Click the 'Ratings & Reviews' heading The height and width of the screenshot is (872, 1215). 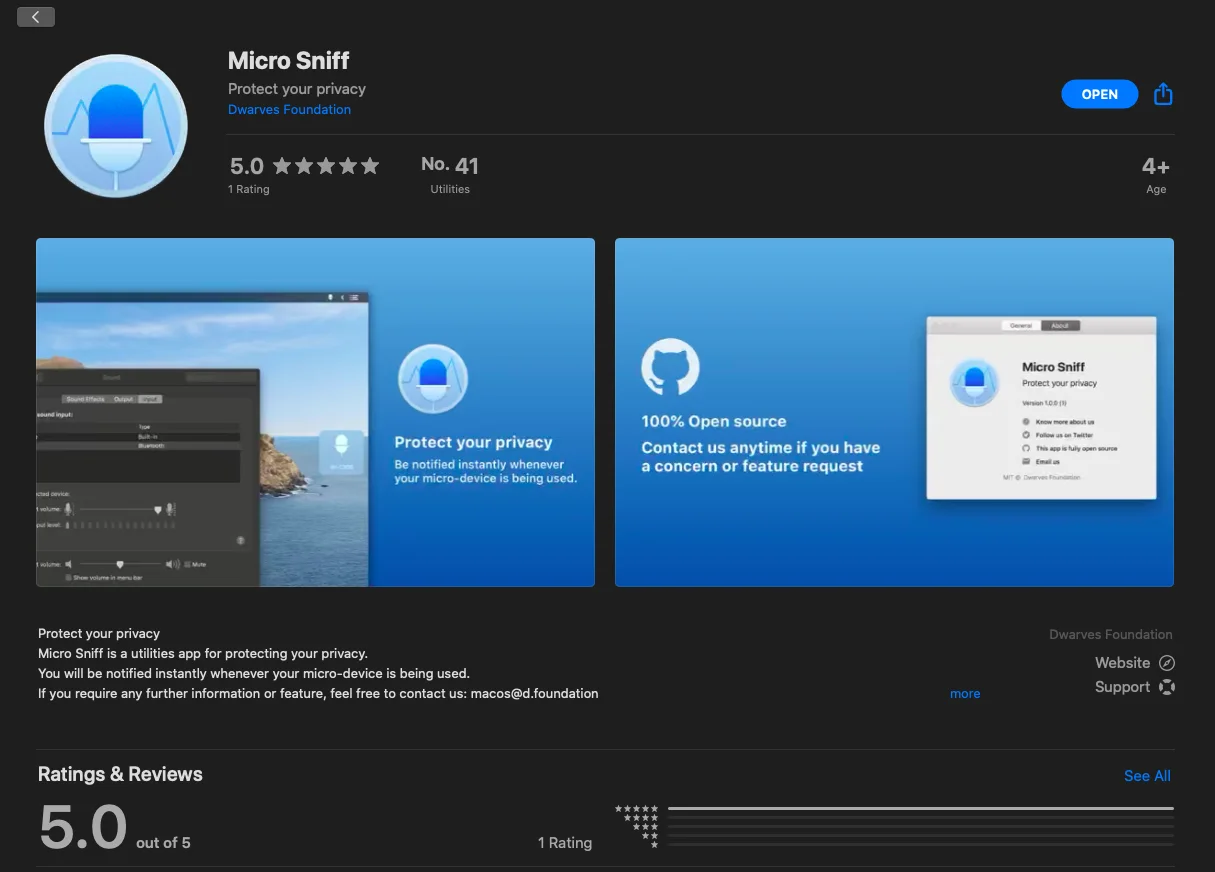(x=120, y=774)
